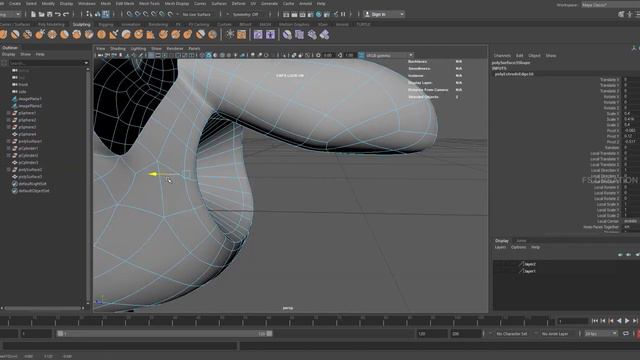Viewport: 640px width, 360px height.
Task: Toggle visibility of layer2 in Display layers
Action: 497,264
